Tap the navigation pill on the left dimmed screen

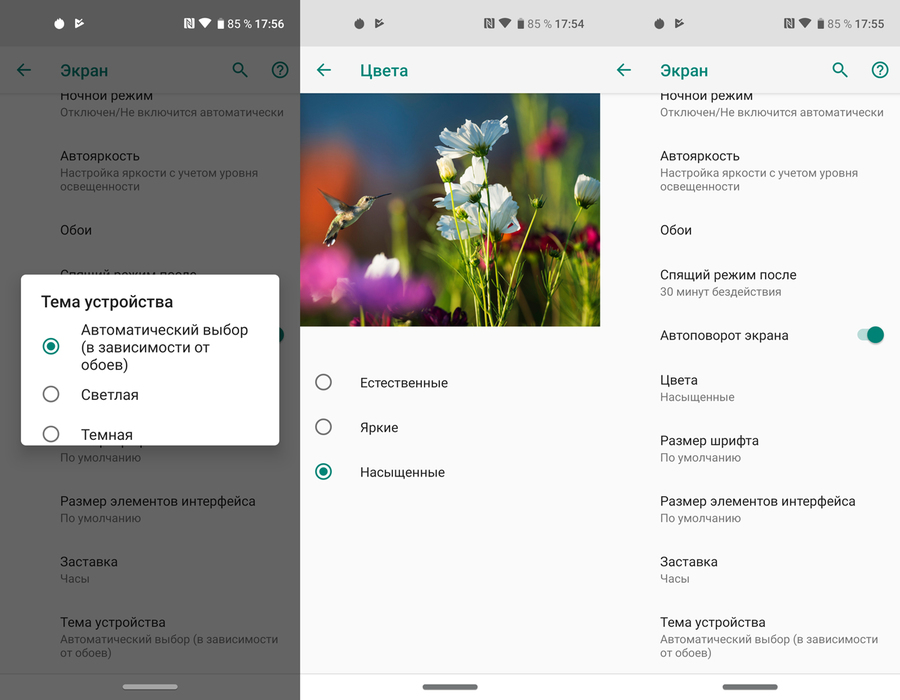pyautogui.click(x=150, y=687)
